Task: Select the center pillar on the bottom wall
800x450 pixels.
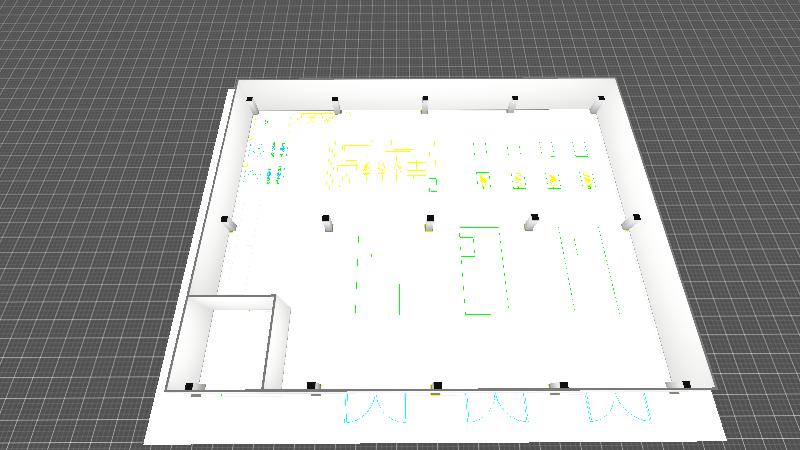Action: pyautogui.click(x=436, y=386)
